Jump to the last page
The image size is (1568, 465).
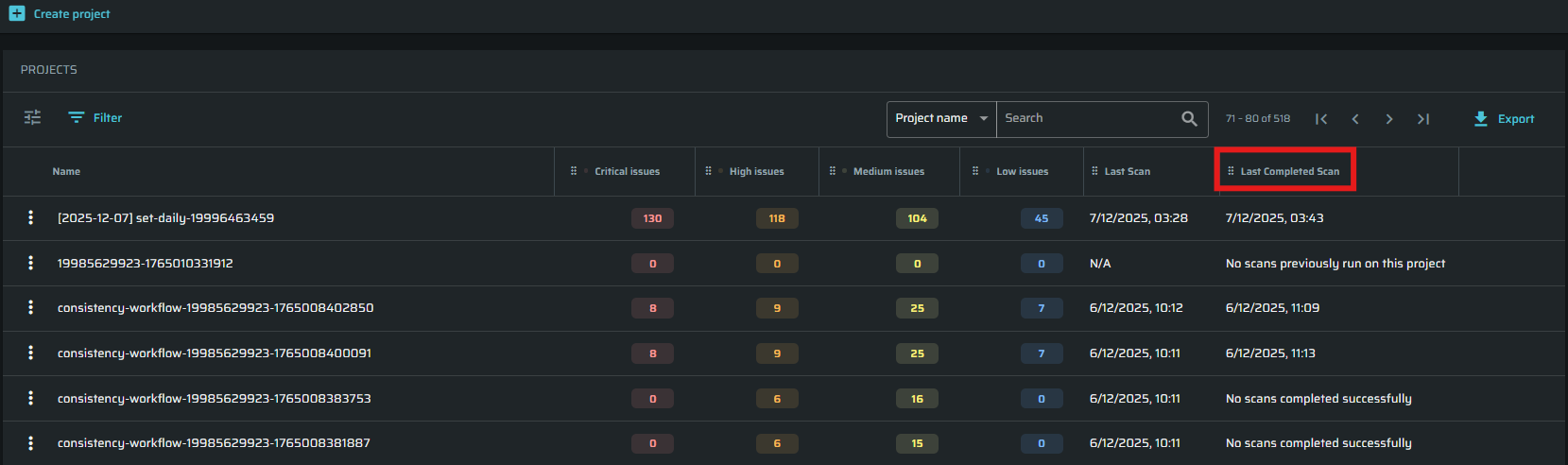1423,119
